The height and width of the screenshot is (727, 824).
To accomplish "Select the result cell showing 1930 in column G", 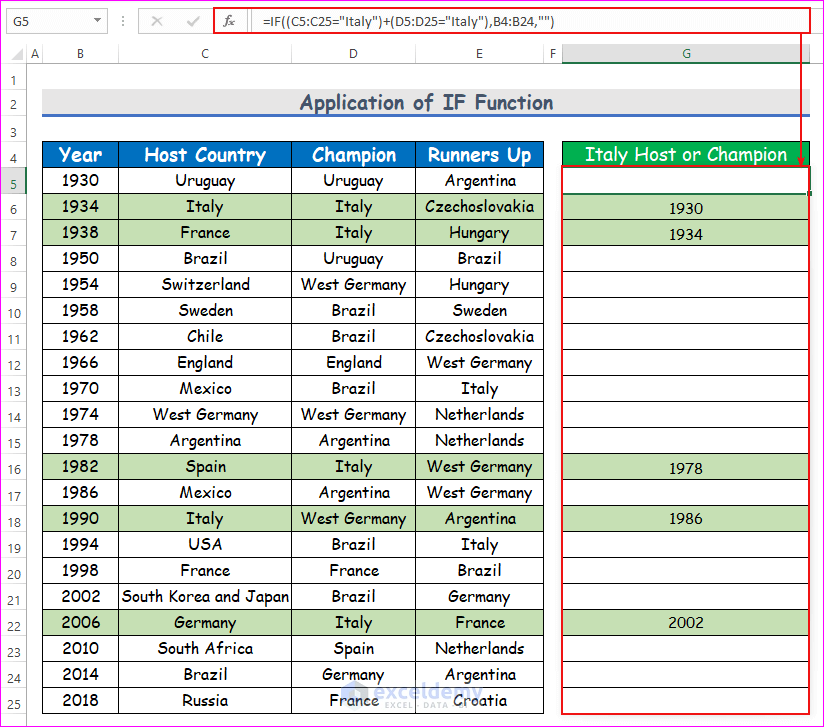I will 686,207.
